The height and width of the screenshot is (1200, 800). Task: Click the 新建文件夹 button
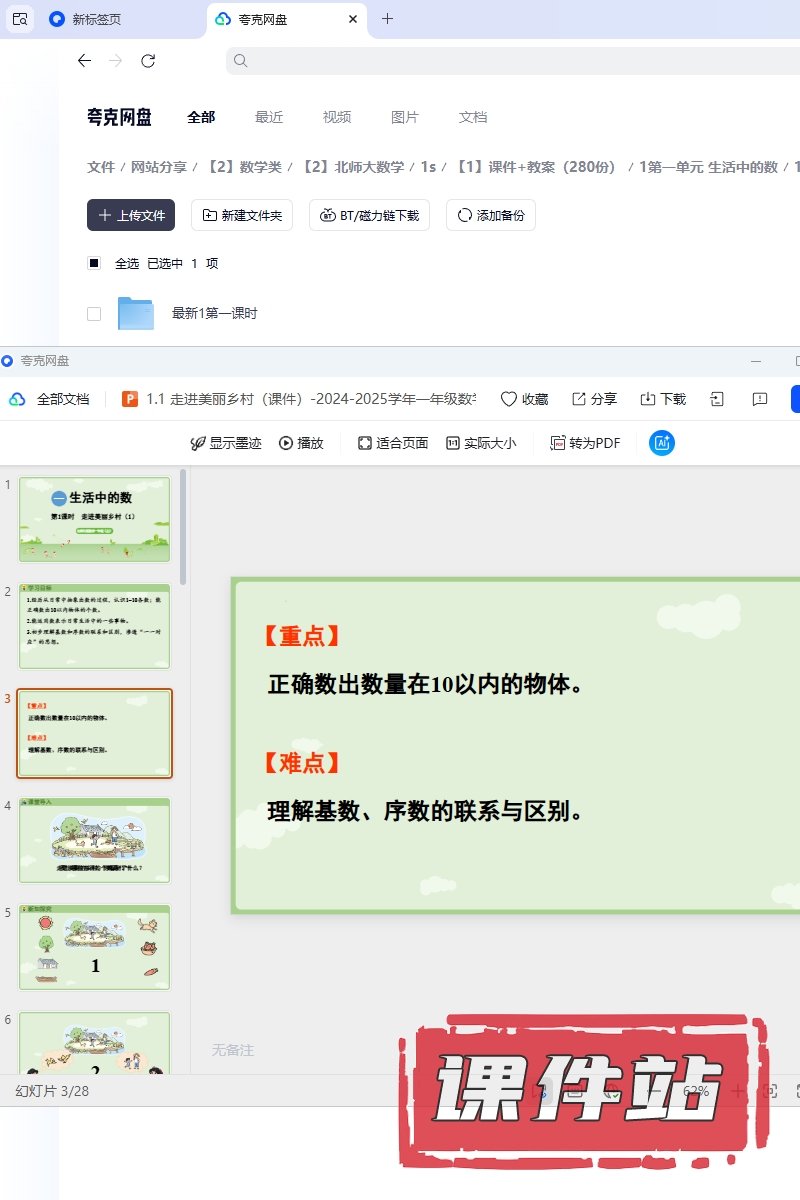[242, 215]
